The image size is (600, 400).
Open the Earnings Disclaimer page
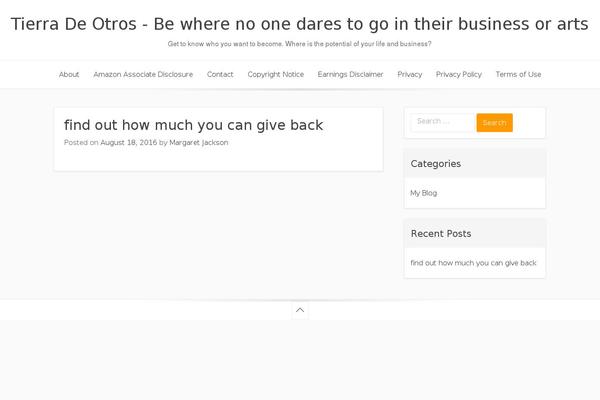pos(350,74)
